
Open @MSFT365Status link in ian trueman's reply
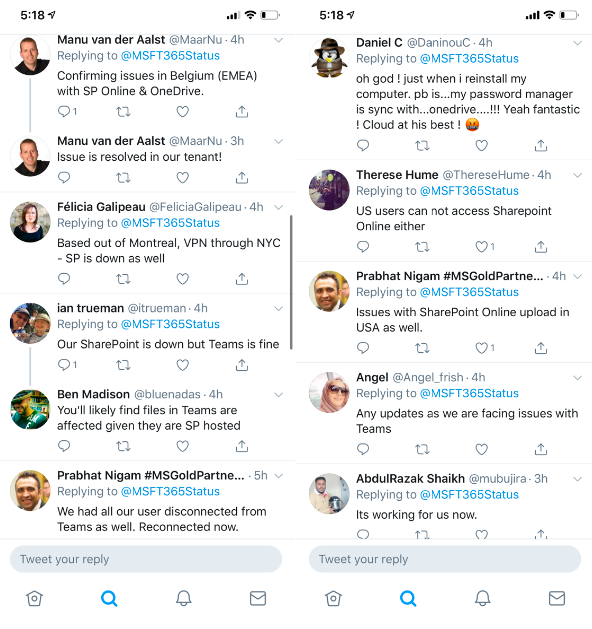click(x=170, y=324)
